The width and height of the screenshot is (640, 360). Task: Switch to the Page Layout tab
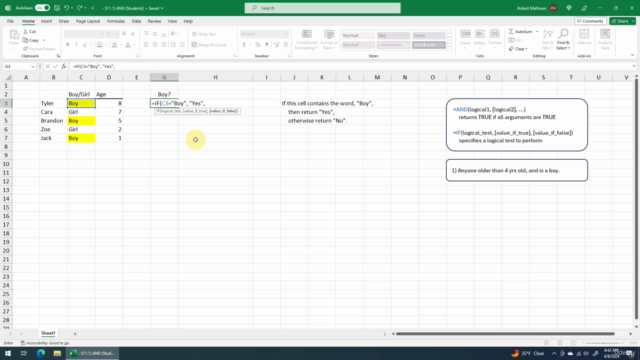(x=88, y=21)
